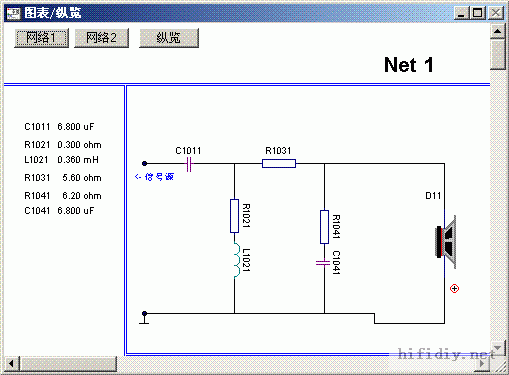Click the 'R1041 6.20 ohm' list entry
Image resolution: width=509 pixels, height=375 pixels.
click(63, 196)
